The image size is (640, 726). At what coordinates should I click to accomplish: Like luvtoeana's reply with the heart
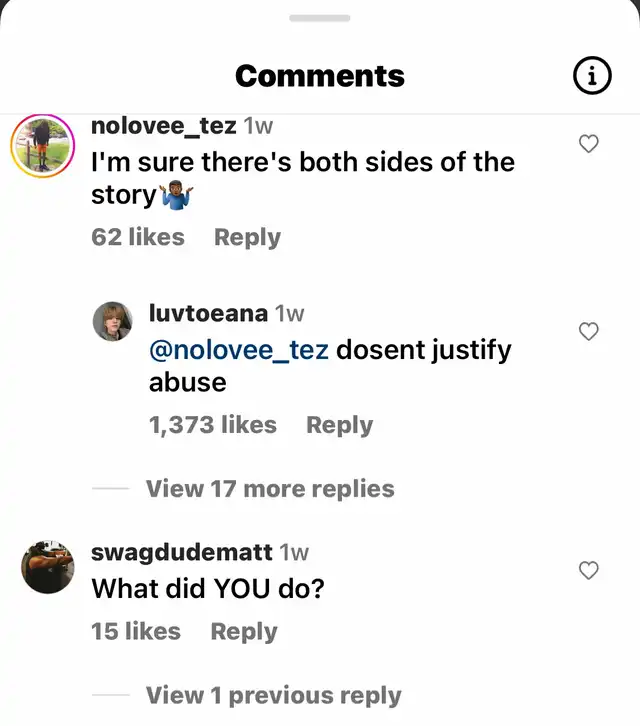[589, 331]
